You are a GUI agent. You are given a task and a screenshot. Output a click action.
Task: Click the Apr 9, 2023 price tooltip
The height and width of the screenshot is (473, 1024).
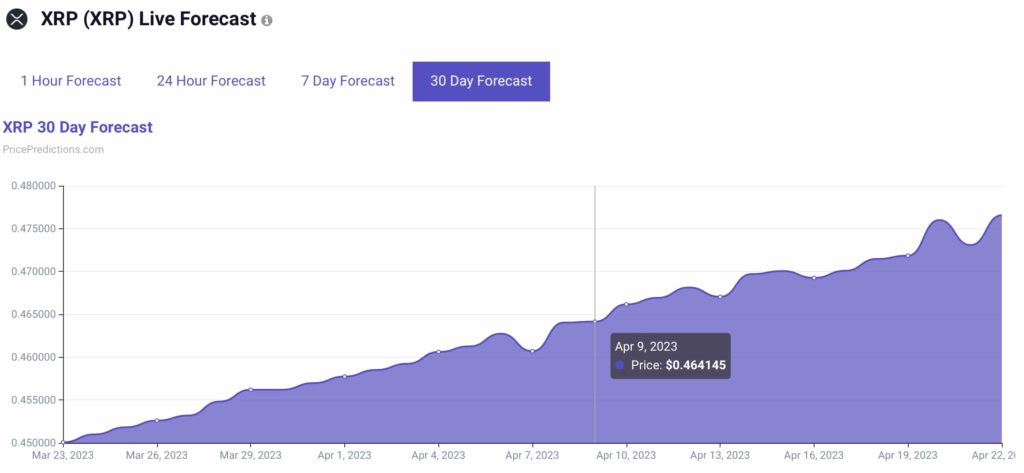point(671,356)
